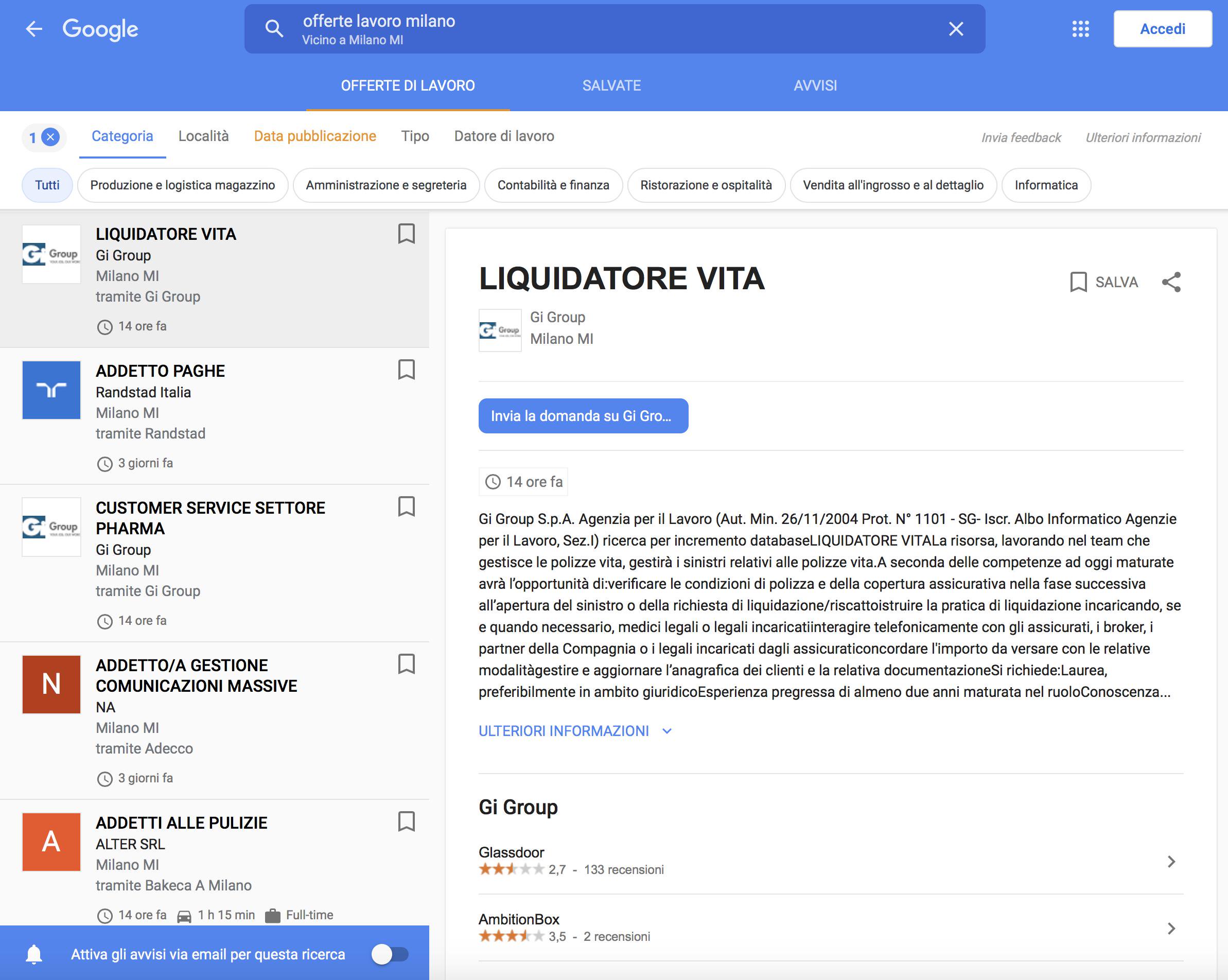
Task: Select Produzione e logistica magazzino chip
Action: tap(183, 185)
